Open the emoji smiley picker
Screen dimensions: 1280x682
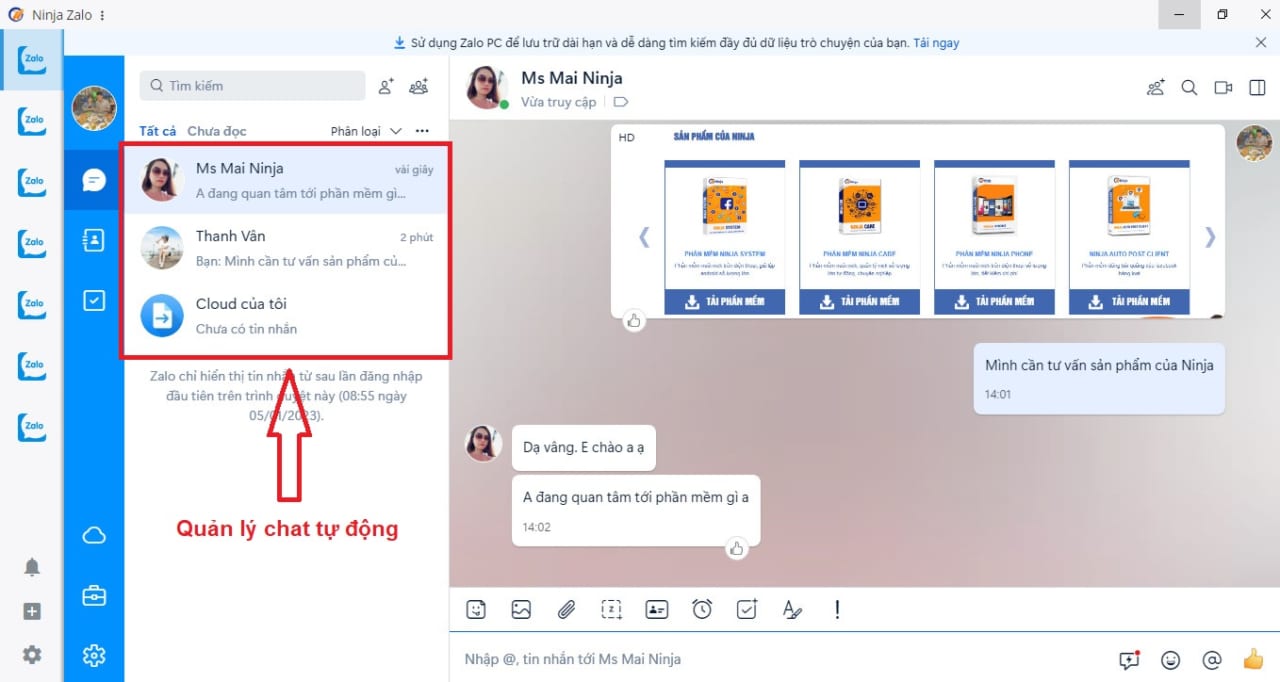(x=1170, y=659)
